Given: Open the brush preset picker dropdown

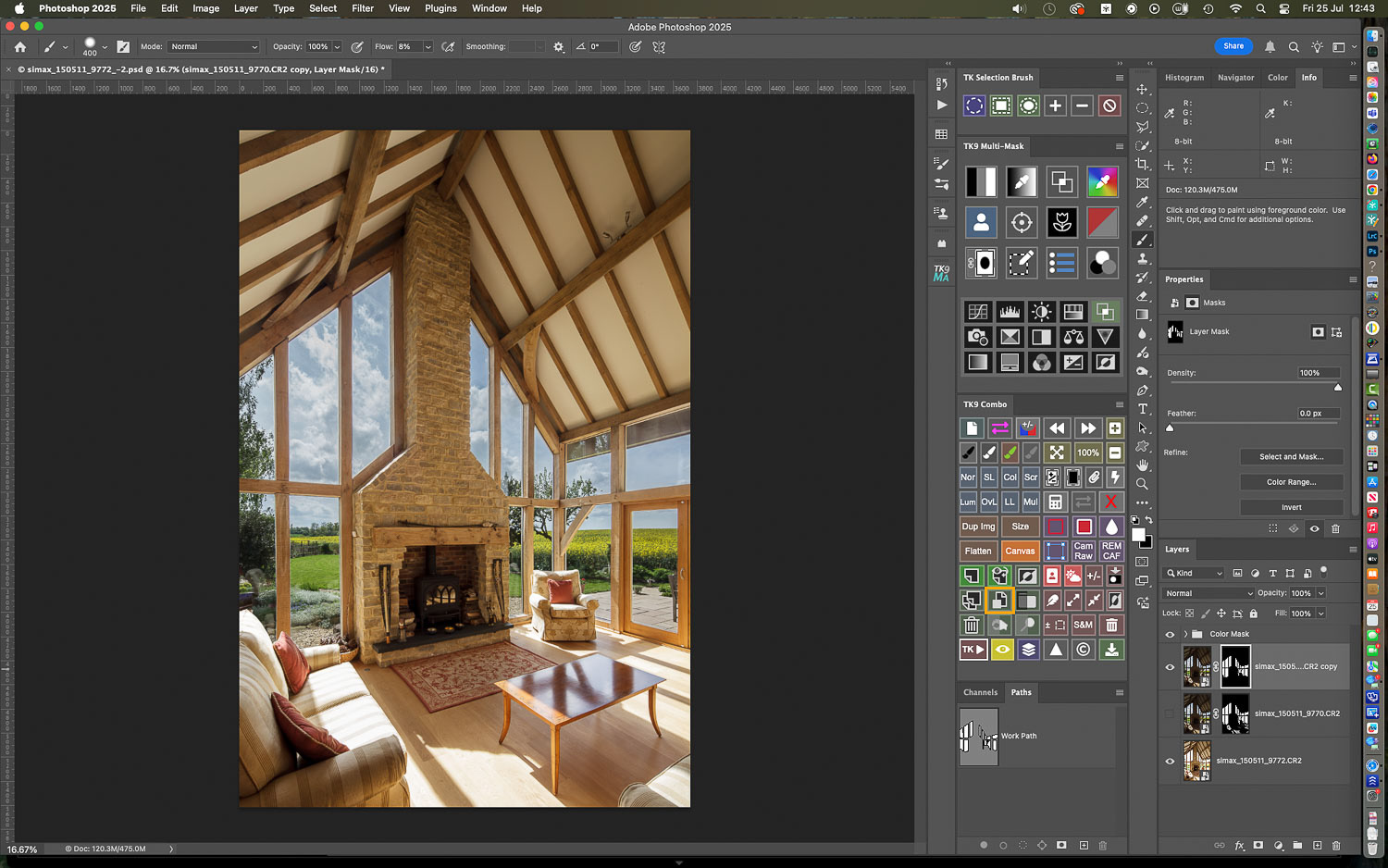Looking at the screenshot, I should click(105, 46).
